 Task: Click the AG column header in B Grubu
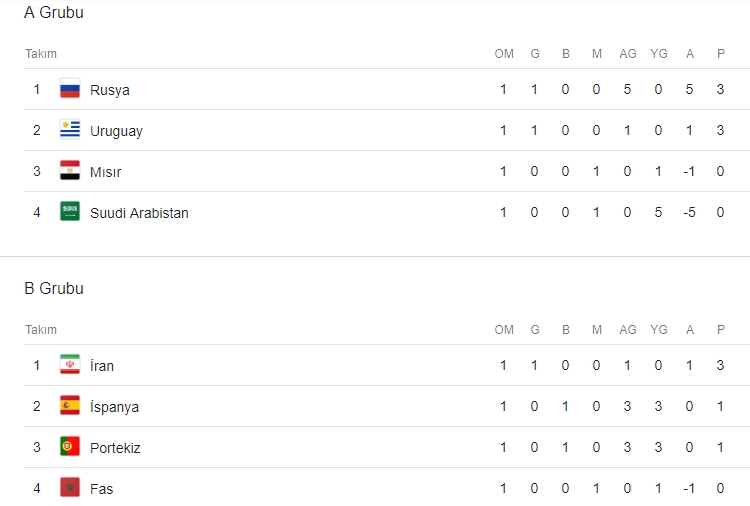[x=628, y=330]
